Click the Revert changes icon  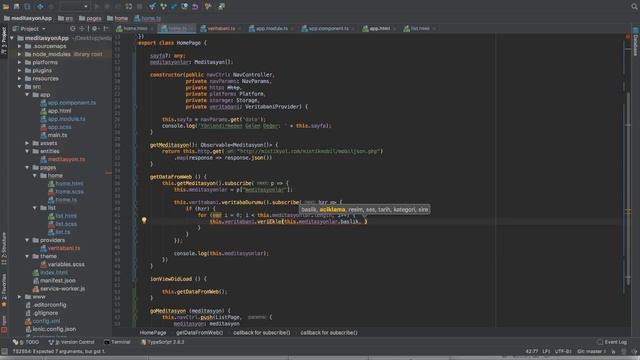pos(195,7)
